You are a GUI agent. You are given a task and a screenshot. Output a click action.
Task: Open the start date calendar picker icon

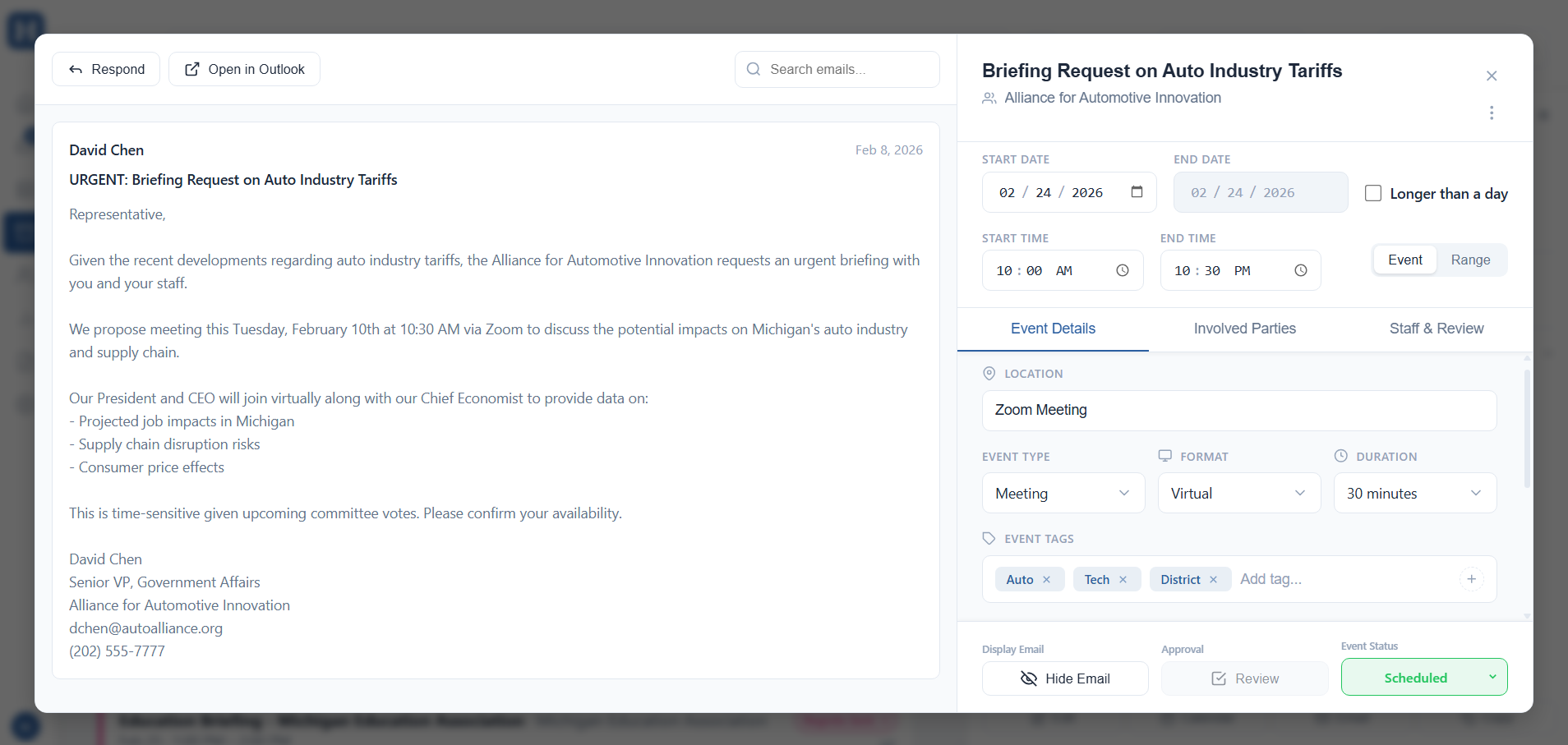pyautogui.click(x=1137, y=191)
